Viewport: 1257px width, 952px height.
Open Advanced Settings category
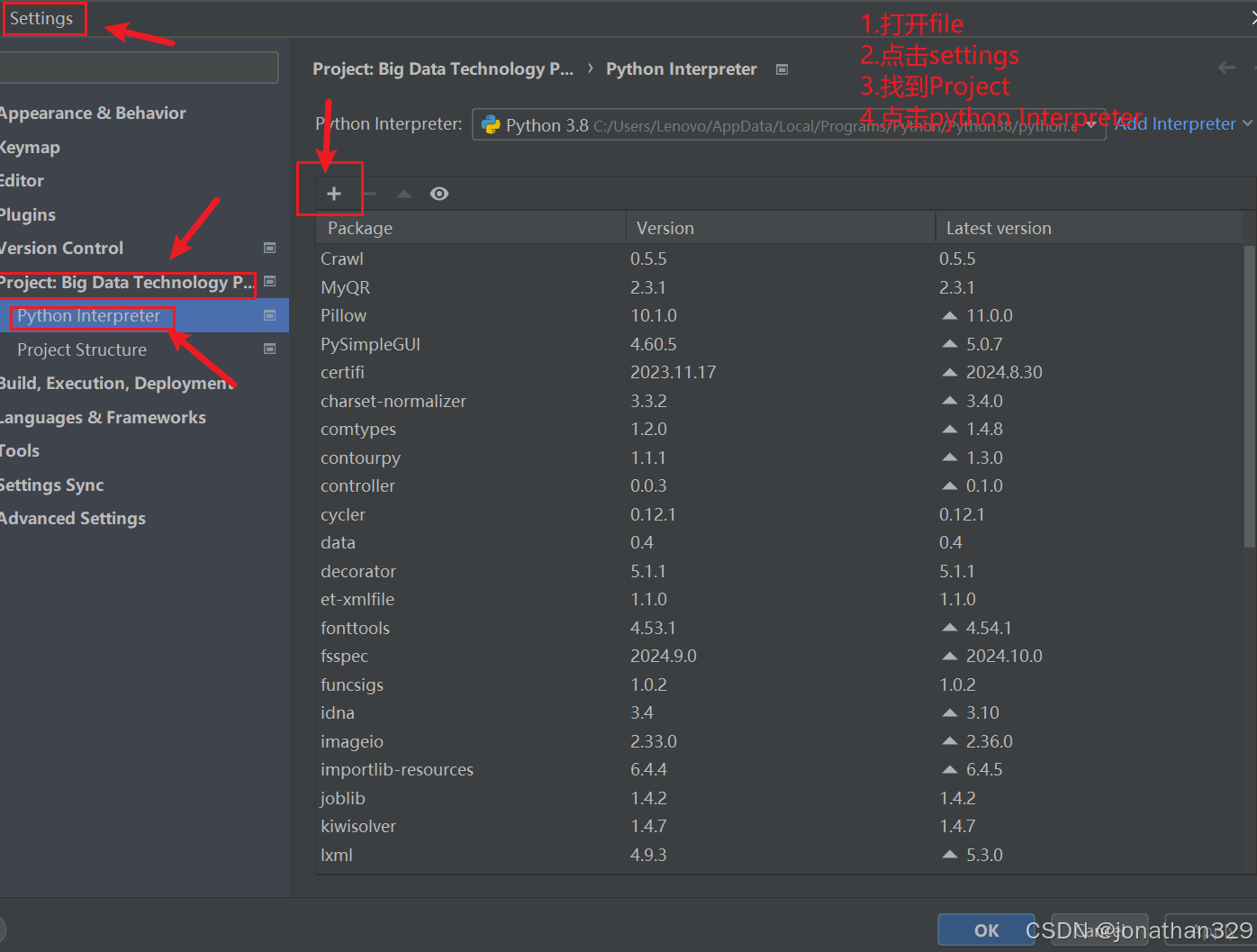pyautogui.click(x=73, y=518)
